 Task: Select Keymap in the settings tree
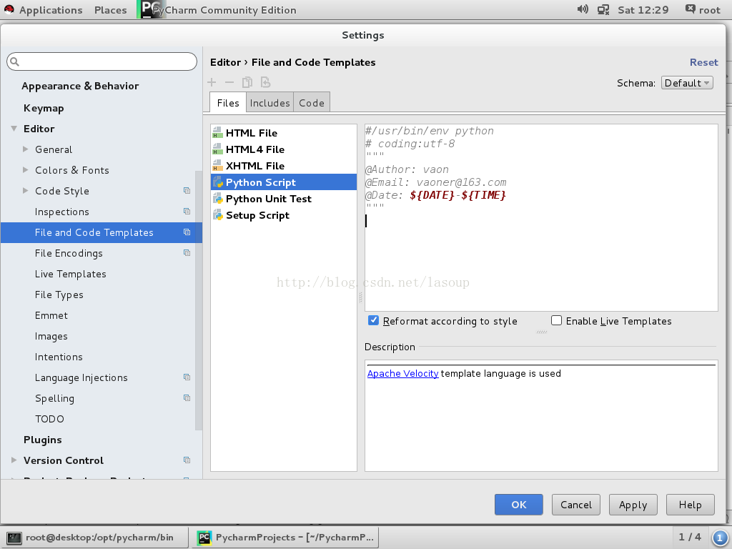[x=44, y=108]
